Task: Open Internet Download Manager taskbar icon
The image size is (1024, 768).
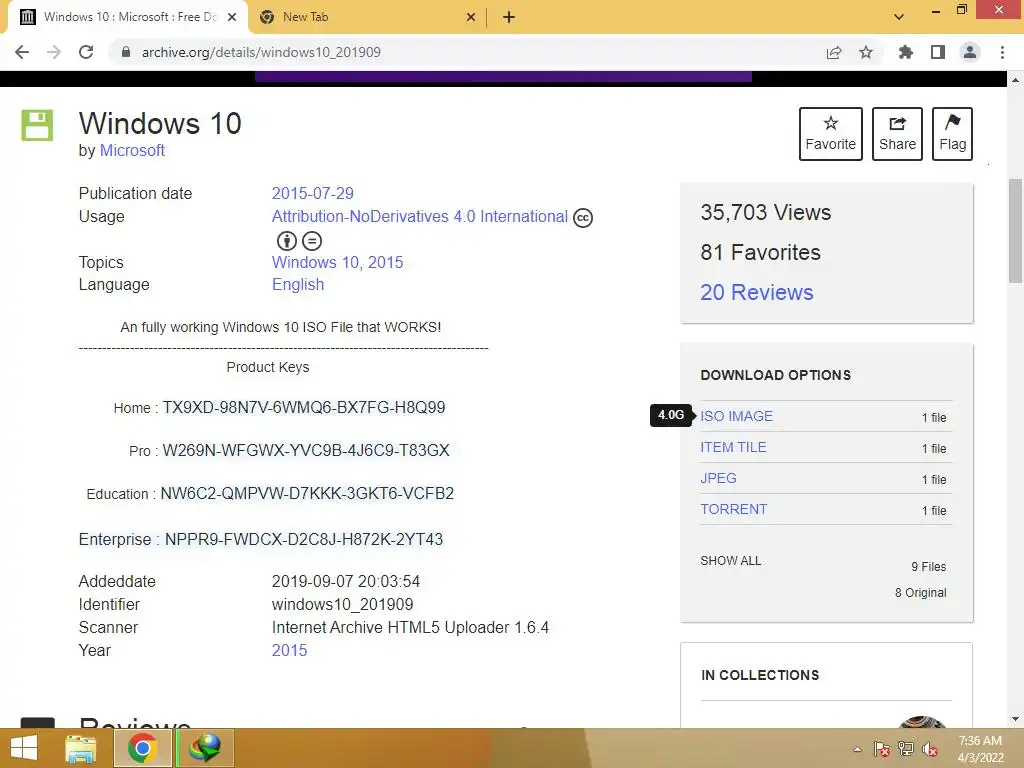Action: pos(204,748)
